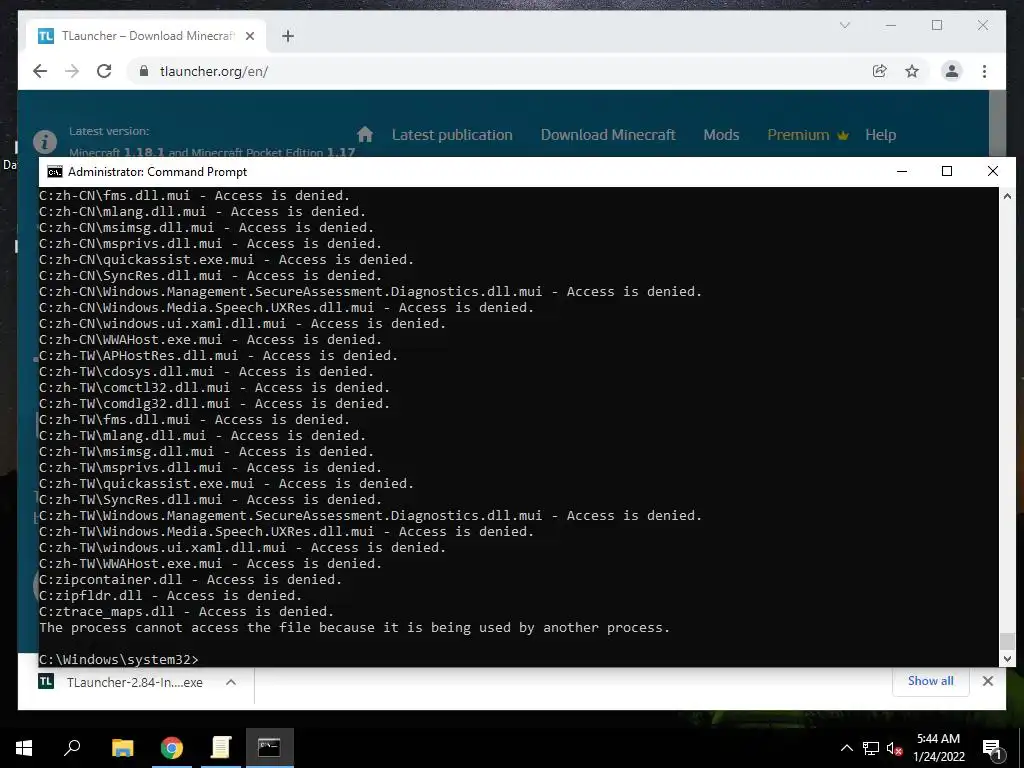Show hidden system tray icons

pyautogui.click(x=846, y=748)
